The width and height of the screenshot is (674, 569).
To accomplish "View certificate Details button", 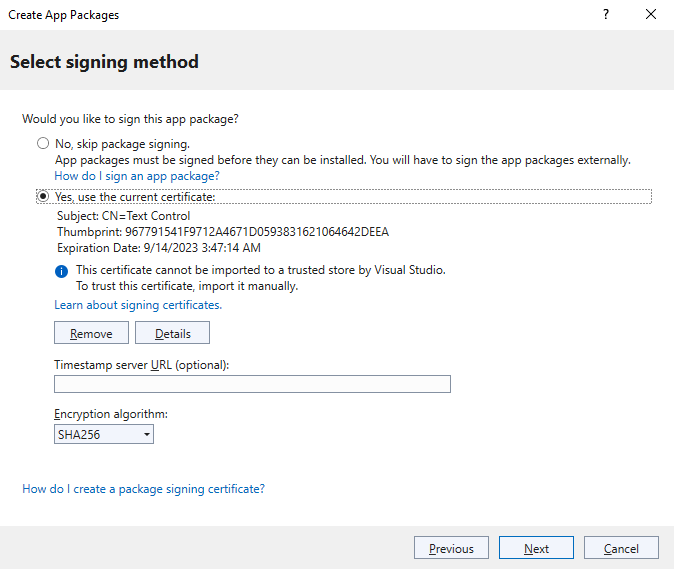I will (172, 333).
